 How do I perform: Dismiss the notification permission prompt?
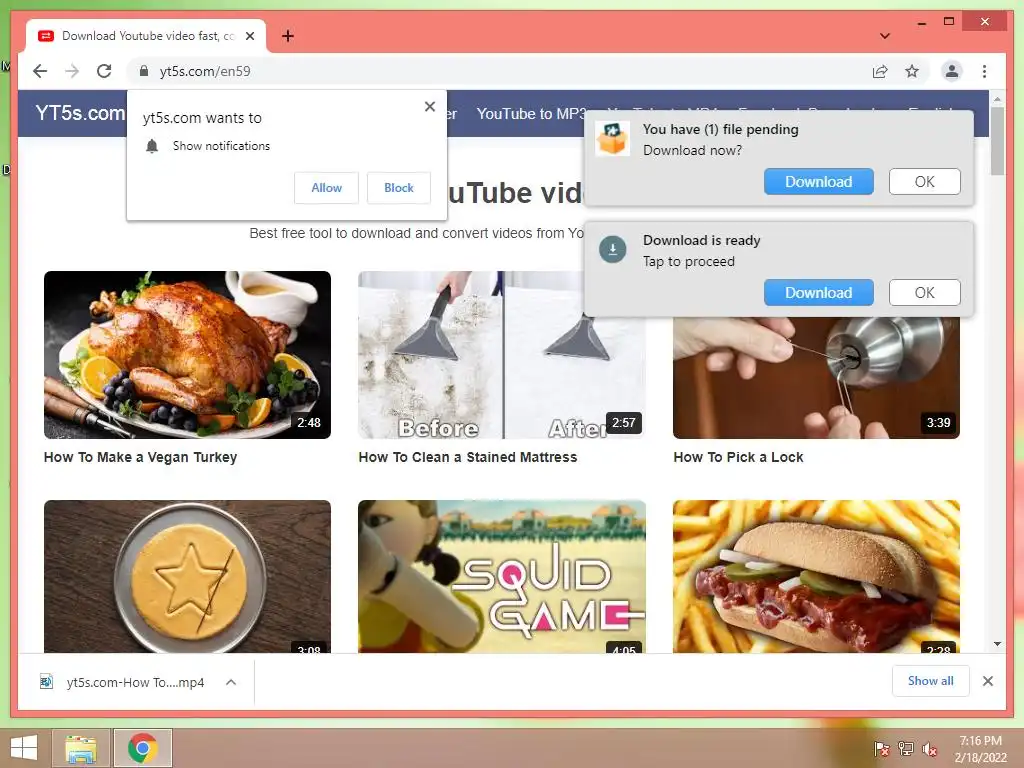click(430, 106)
